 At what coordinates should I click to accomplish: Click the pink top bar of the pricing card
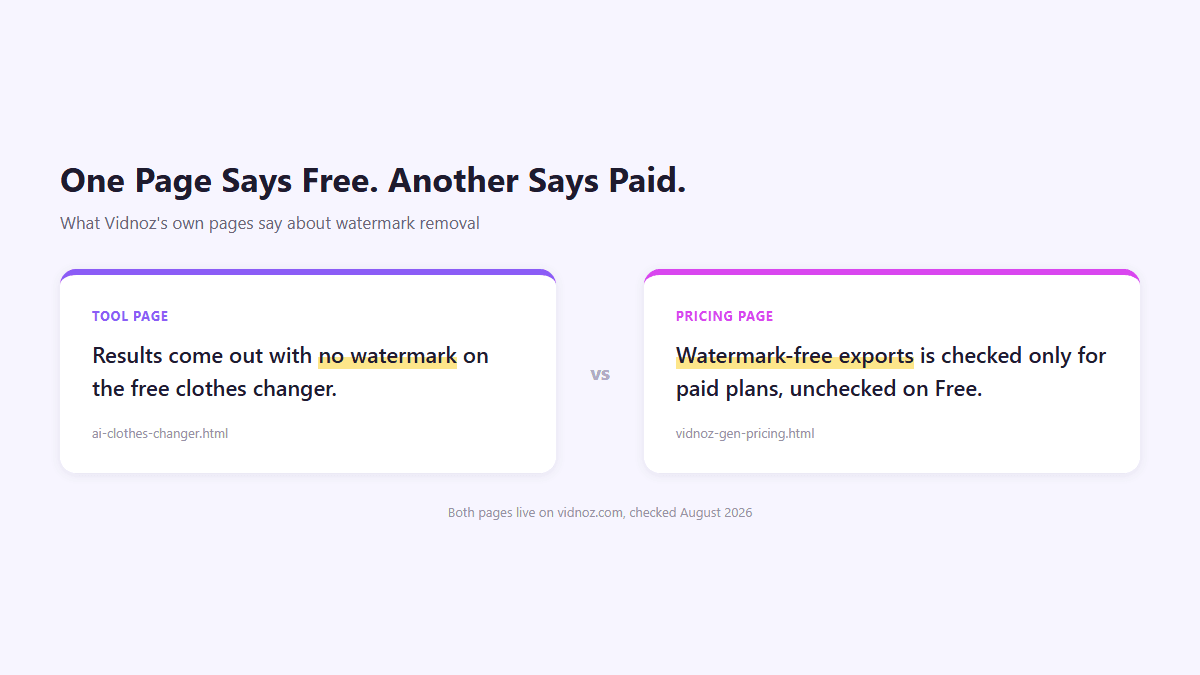(892, 272)
